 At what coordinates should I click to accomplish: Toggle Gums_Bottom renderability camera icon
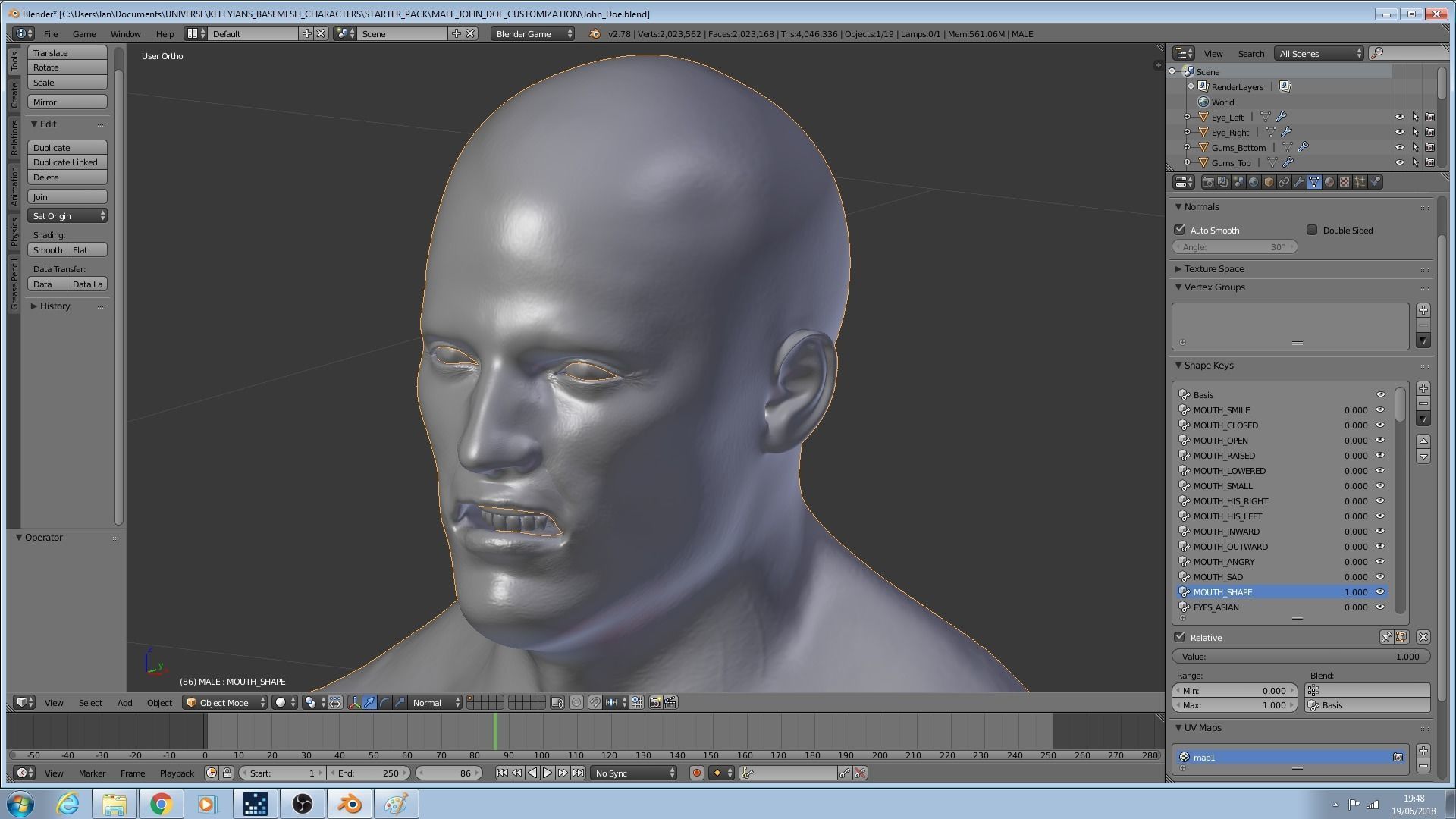tap(1429, 147)
